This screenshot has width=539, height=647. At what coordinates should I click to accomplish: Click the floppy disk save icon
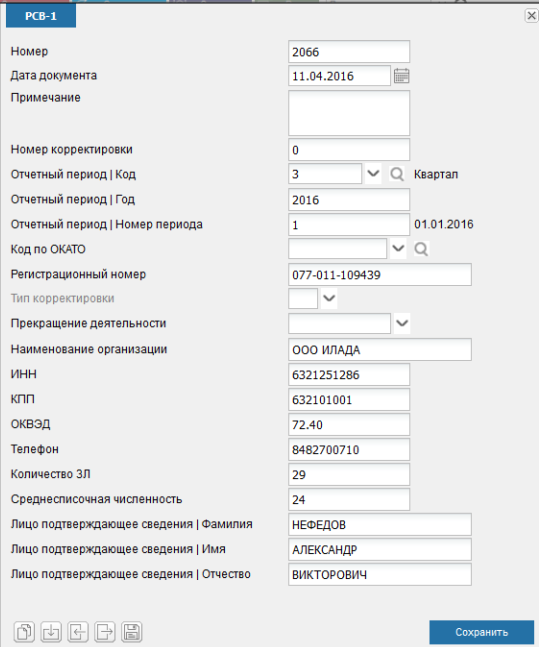[x=132, y=632]
